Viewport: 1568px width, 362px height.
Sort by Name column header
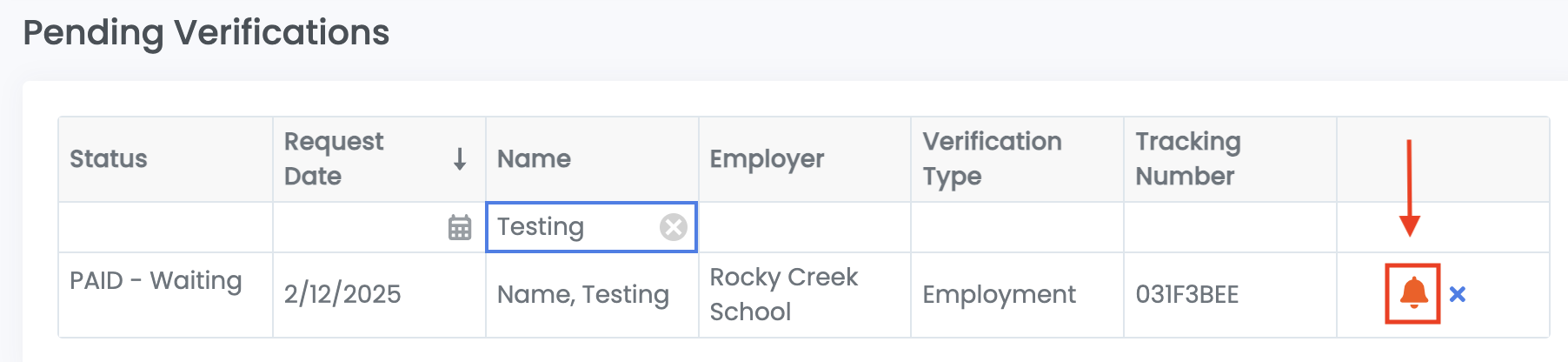[534, 159]
